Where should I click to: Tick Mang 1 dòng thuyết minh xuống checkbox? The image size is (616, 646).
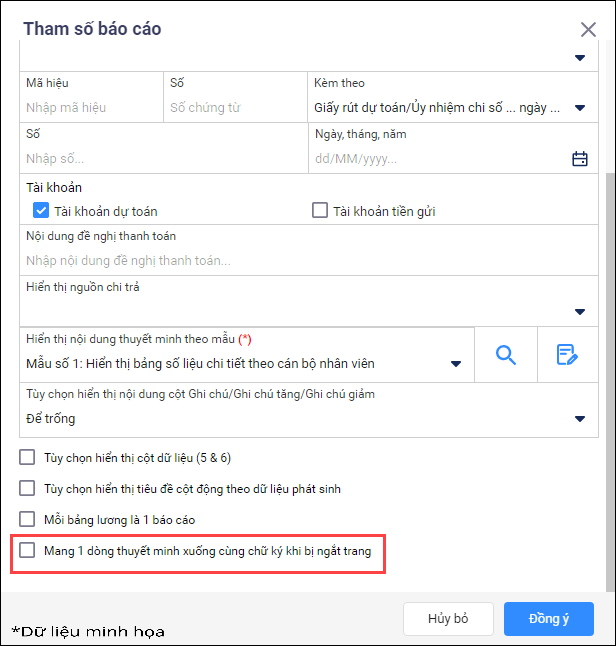(x=27, y=550)
